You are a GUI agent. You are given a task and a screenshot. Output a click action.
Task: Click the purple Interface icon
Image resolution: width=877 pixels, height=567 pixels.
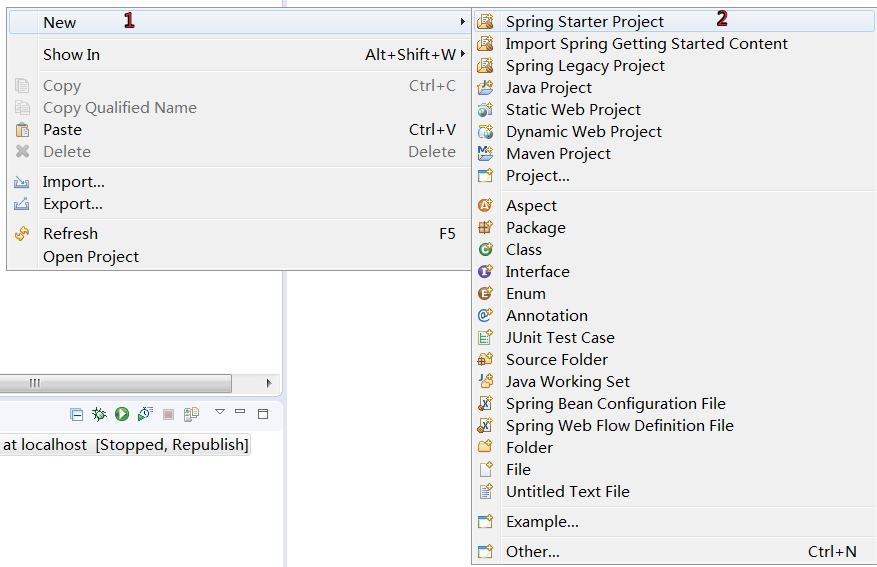pyautogui.click(x=485, y=271)
